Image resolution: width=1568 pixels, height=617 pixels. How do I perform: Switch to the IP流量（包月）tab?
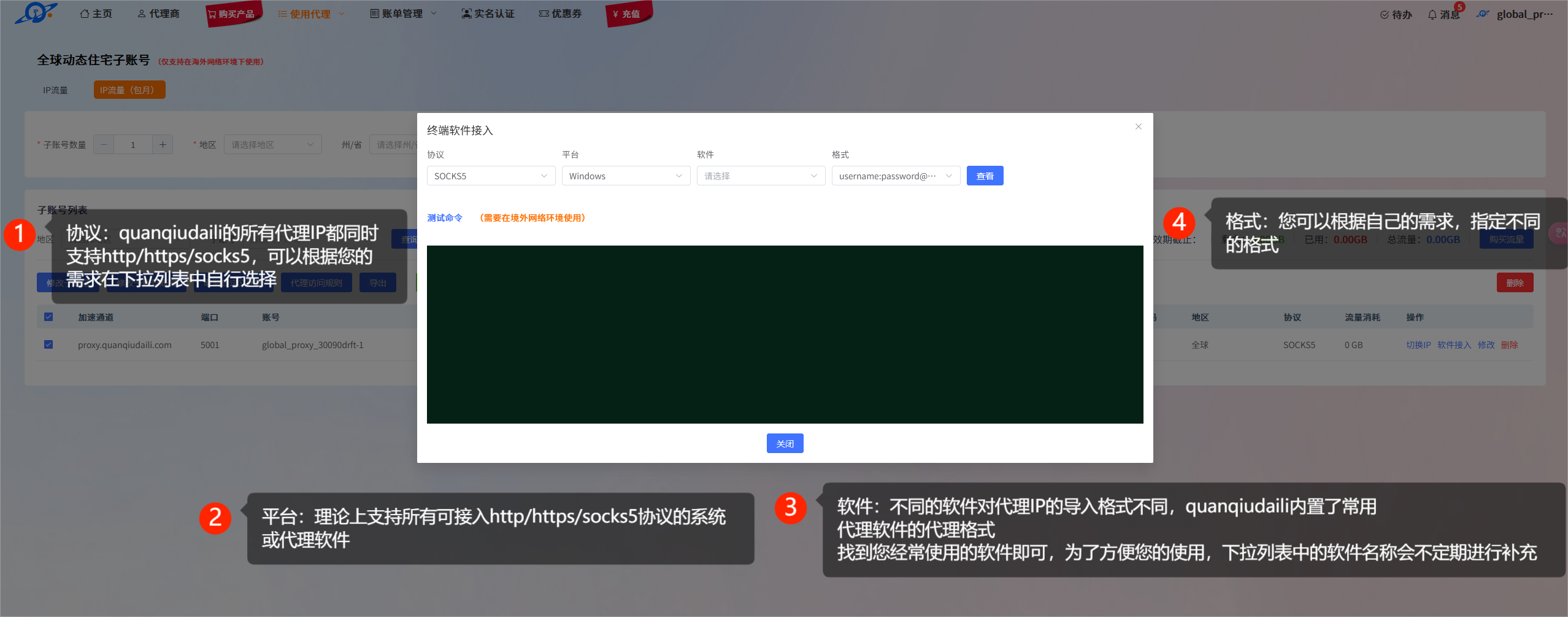pos(129,90)
